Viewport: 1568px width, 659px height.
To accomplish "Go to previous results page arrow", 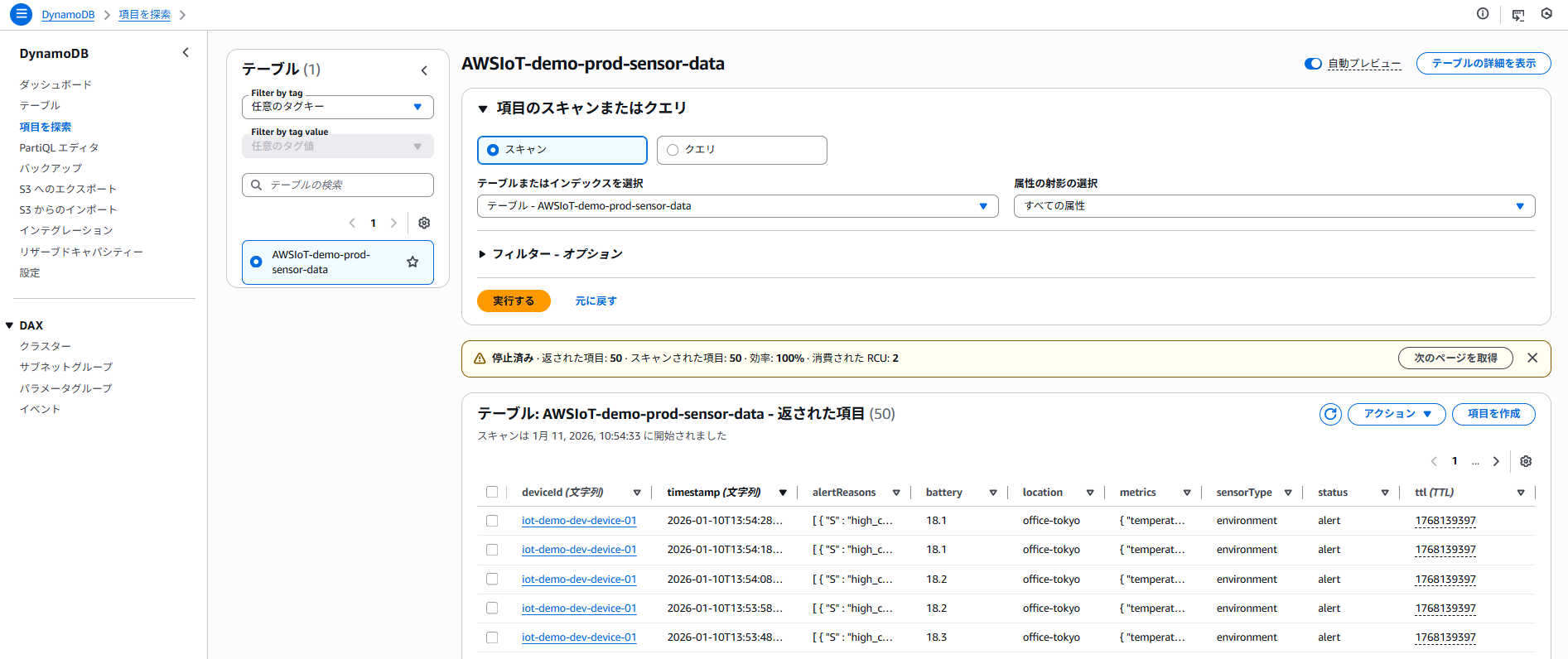I will (x=1434, y=461).
